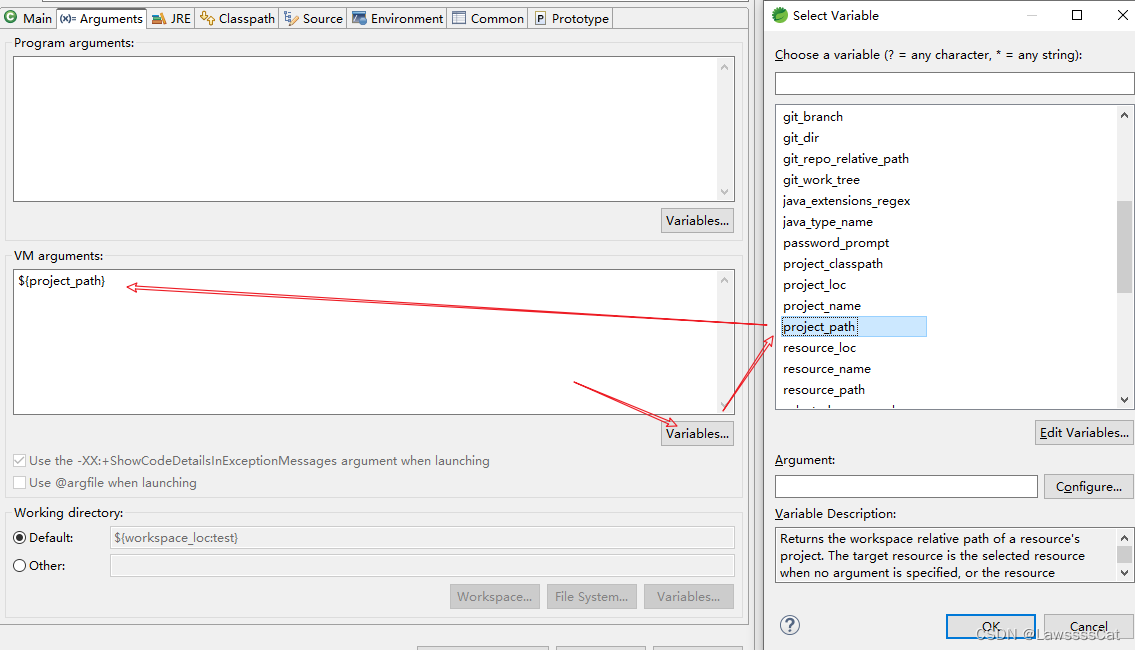Click the Workspace button under Working directory
This screenshot has width=1135, height=650.
(x=494, y=596)
